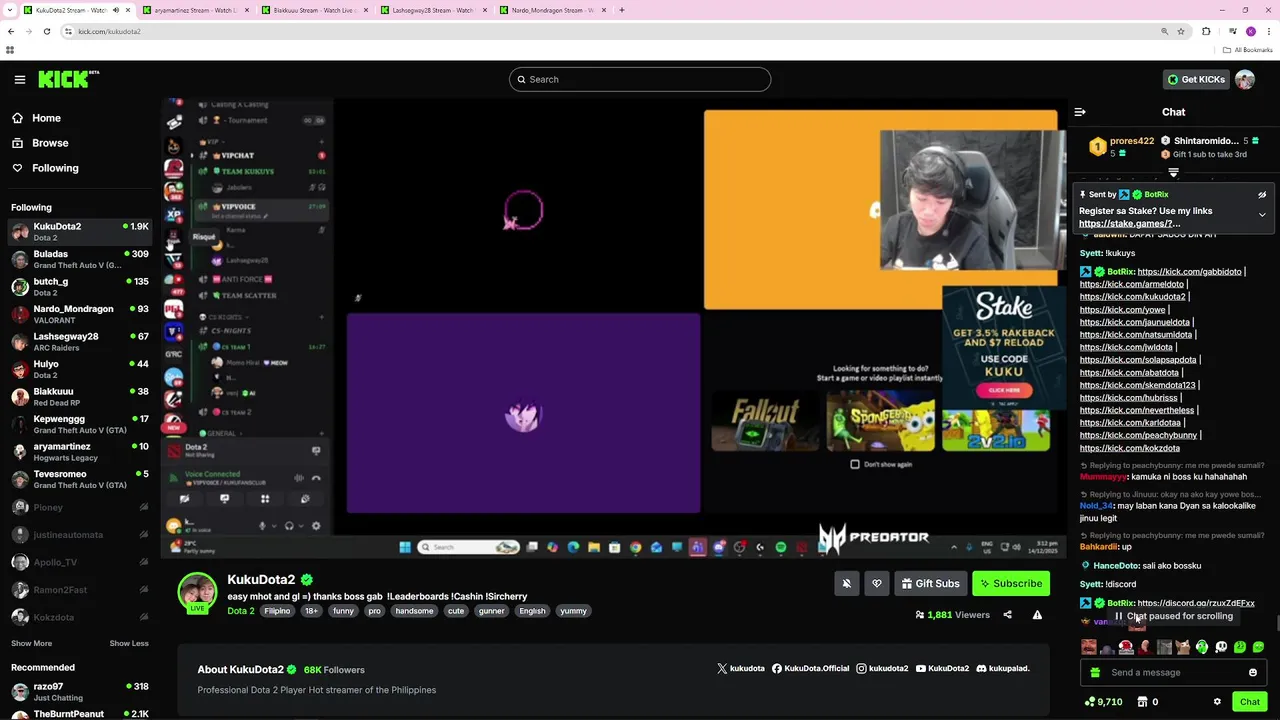The image size is (1280, 720).
Task: Hide the pinned BotRix message
Action: click(x=1262, y=195)
